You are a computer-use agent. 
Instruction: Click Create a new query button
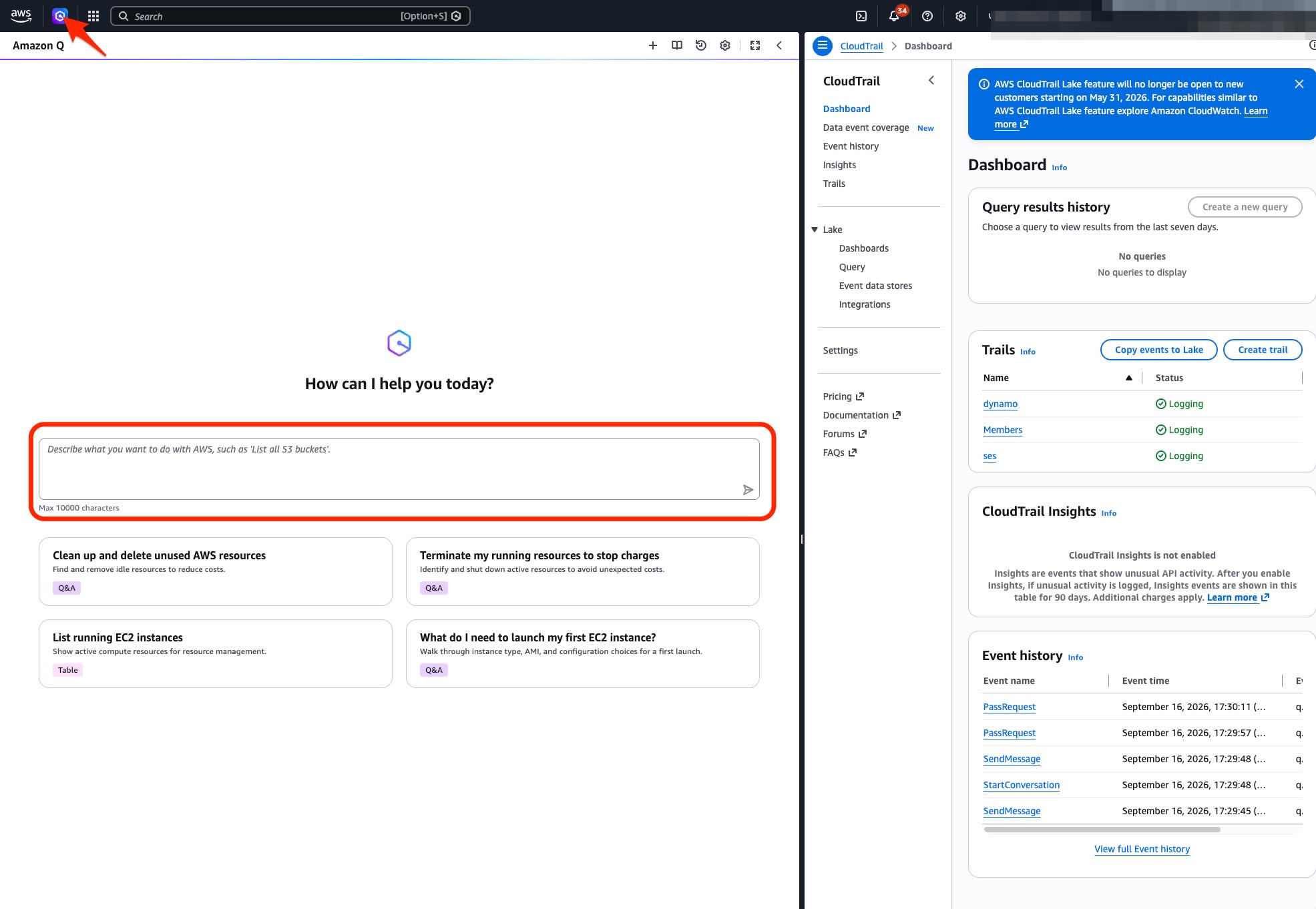pyautogui.click(x=1245, y=207)
